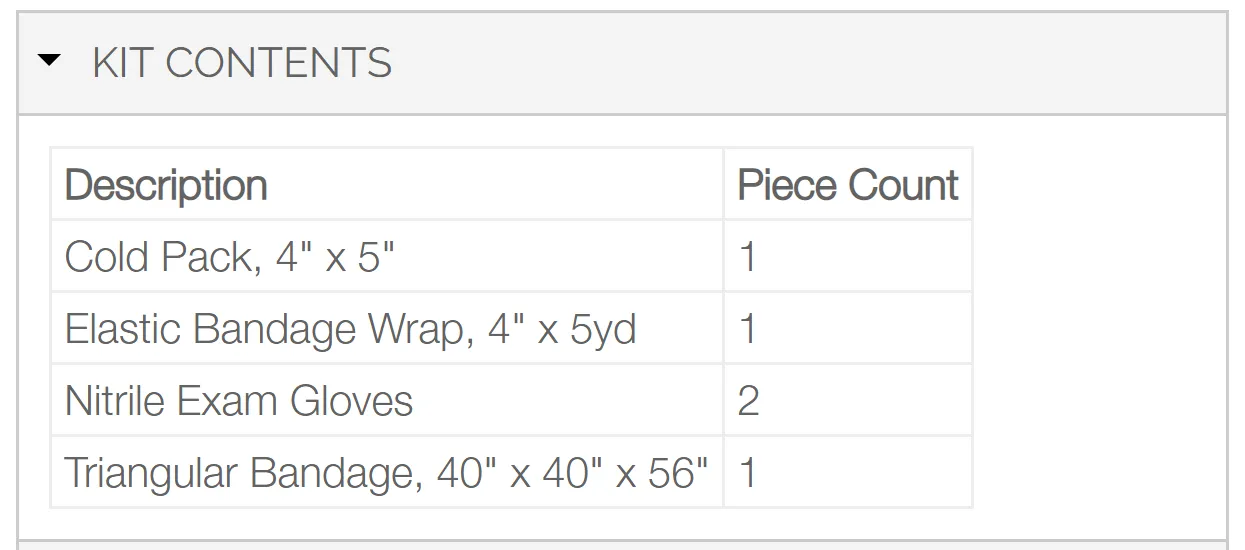Viewport: 1245px width, 550px height.
Task: Click piece count for Cold Pack
Action: coord(848,257)
